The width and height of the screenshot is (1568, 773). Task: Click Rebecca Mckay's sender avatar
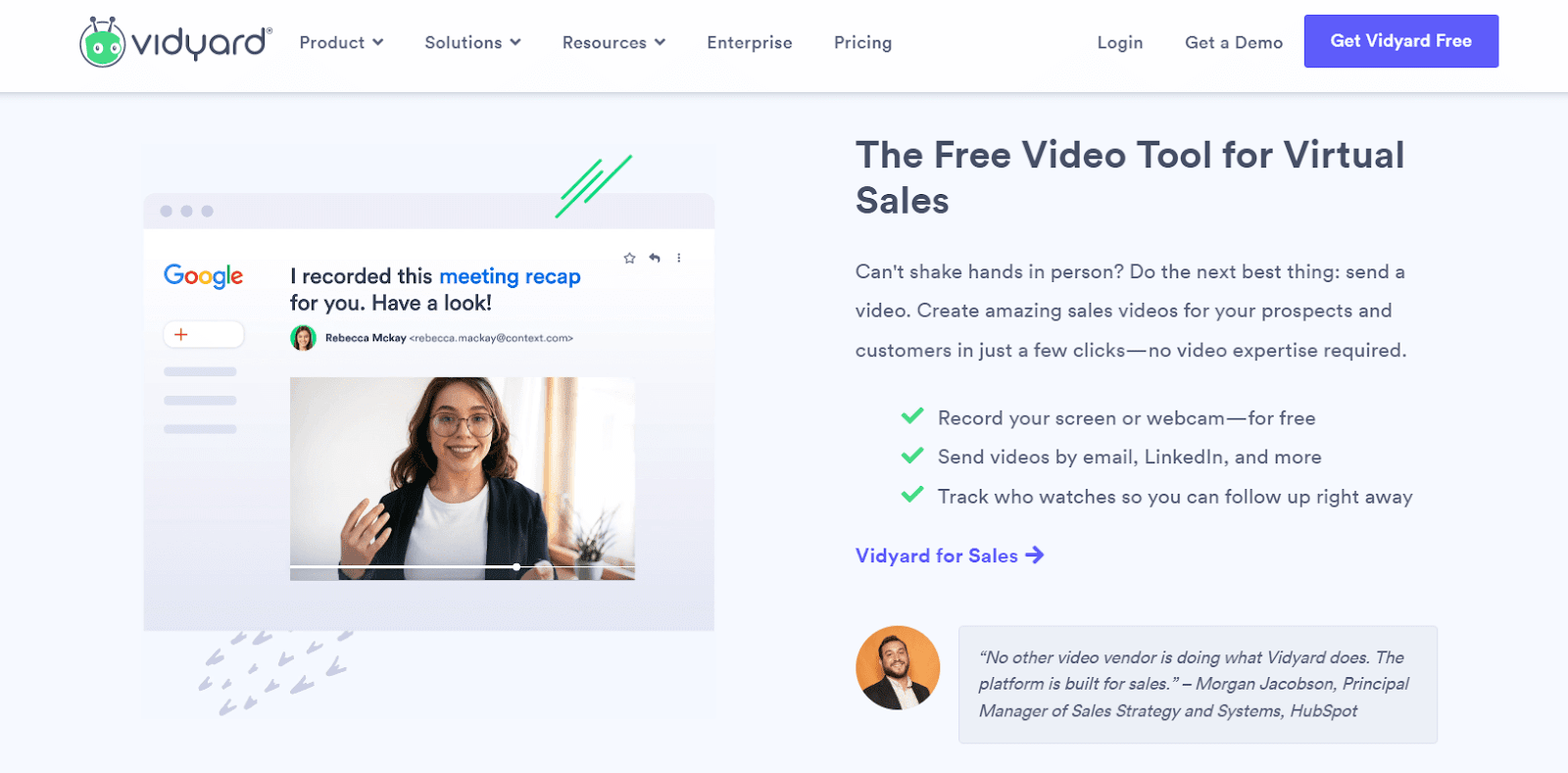(x=303, y=338)
